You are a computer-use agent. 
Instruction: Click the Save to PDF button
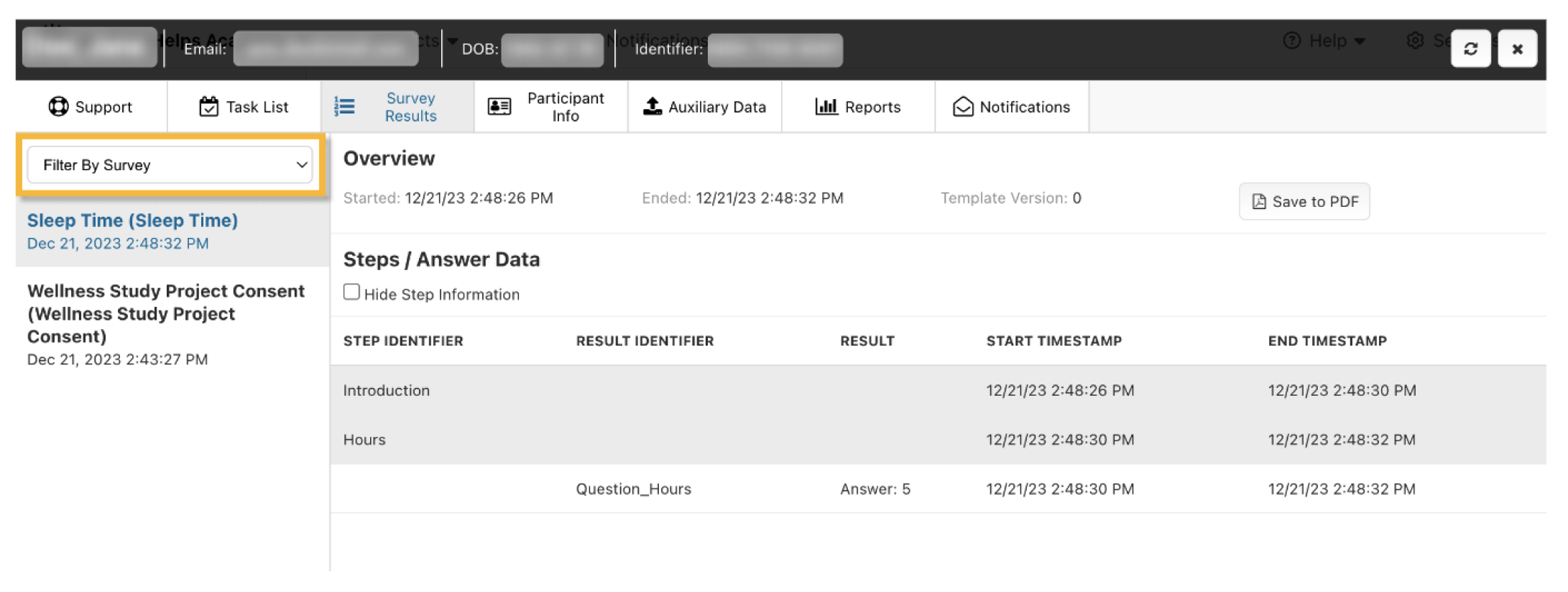click(1304, 202)
